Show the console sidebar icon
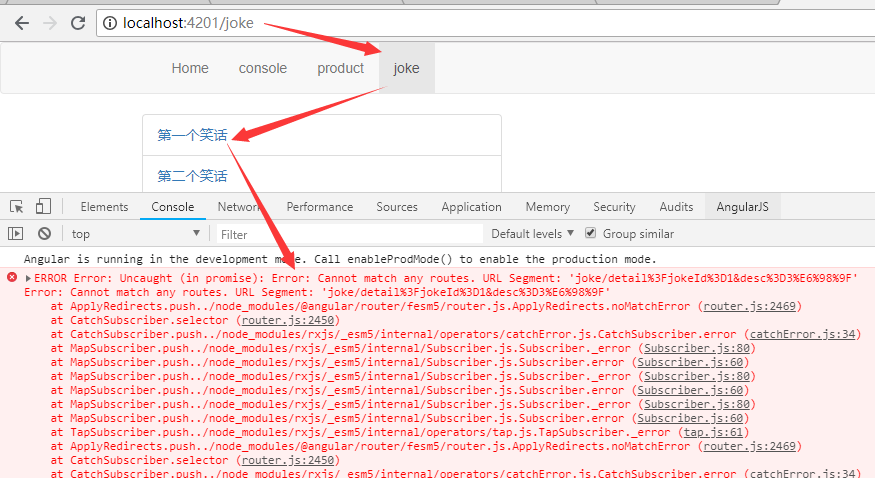Screen dimensions: 875x478 click(16, 234)
